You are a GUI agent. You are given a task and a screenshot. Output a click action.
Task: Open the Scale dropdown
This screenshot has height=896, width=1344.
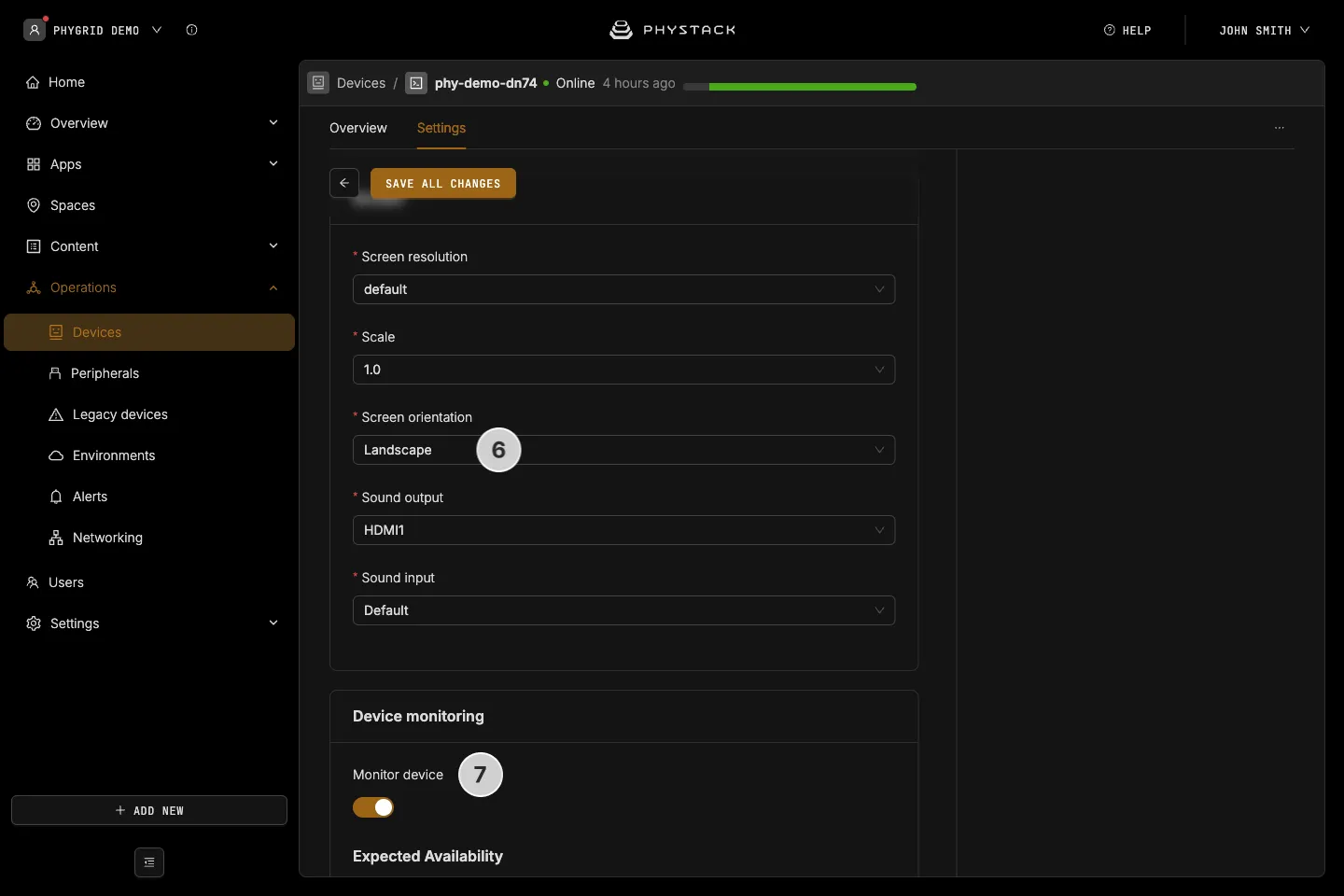point(623,370)
